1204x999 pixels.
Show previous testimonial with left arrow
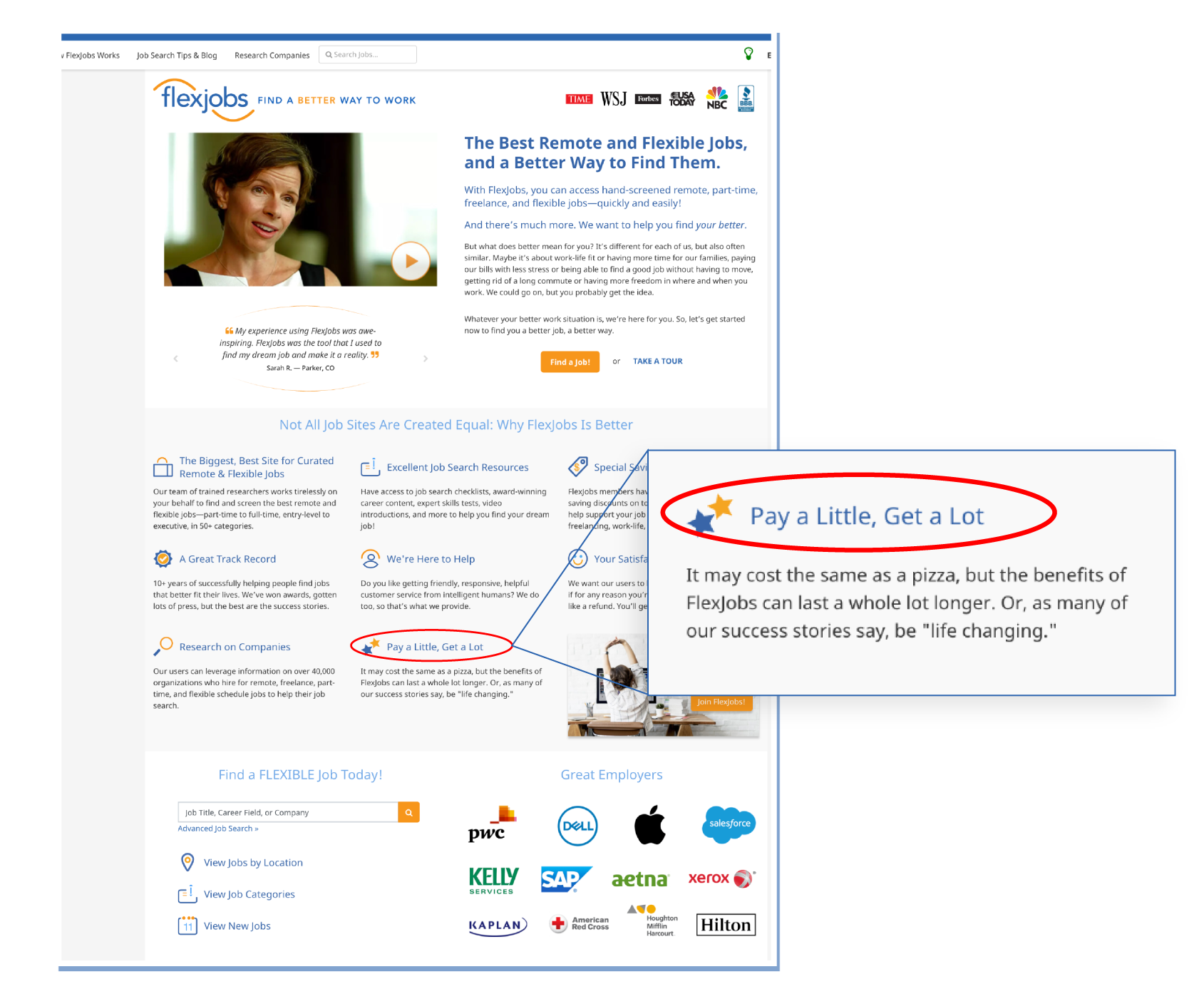(x=175, y=359)
